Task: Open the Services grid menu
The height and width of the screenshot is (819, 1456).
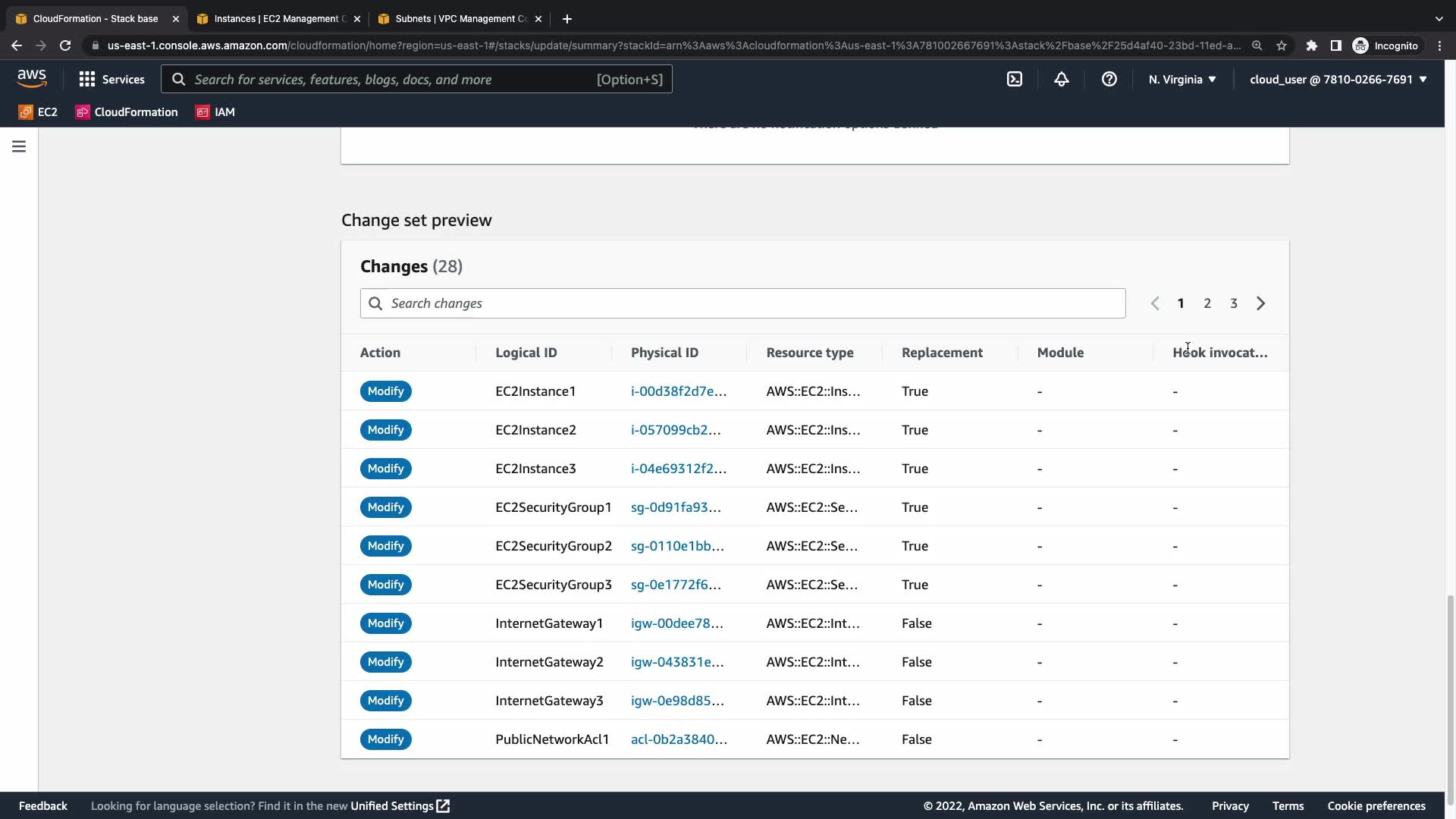Action: (111, 79)
